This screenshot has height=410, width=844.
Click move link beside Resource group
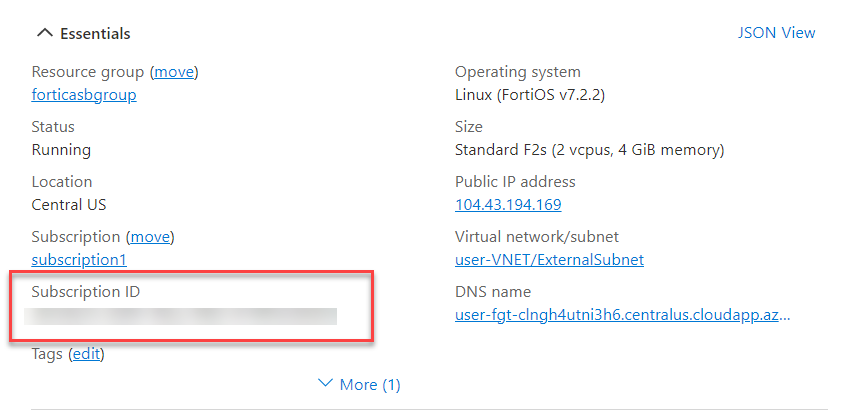[174, 72]
